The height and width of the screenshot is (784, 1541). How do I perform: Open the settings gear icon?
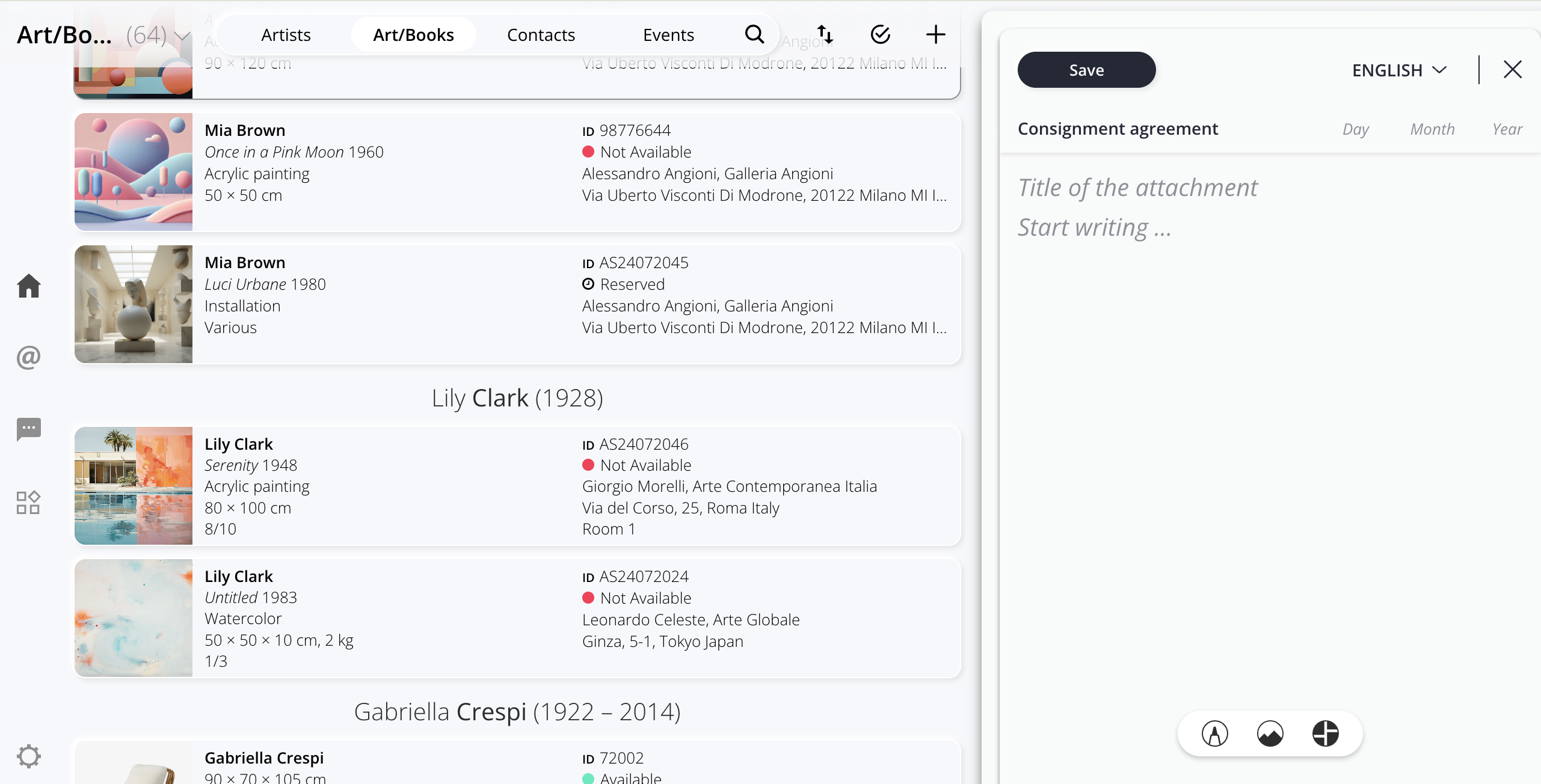pyautogui.click(x=28, y=756)
